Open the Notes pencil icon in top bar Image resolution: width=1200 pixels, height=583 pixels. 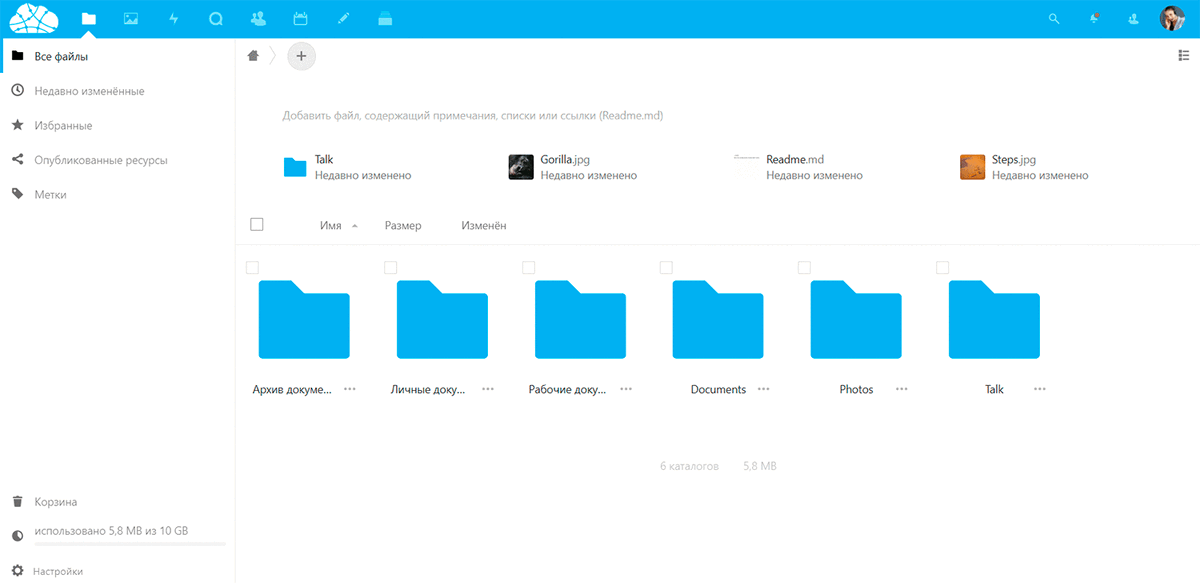[343, 18]
